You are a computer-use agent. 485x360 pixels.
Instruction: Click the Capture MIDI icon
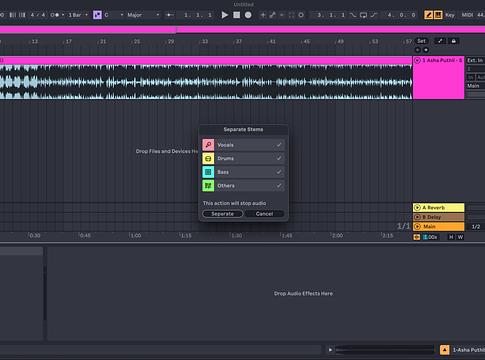pyautogui.click(x=291, y=15)
